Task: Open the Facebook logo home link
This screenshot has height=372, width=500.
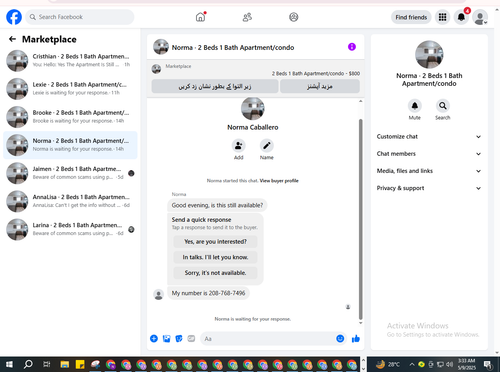Action: 14,17
